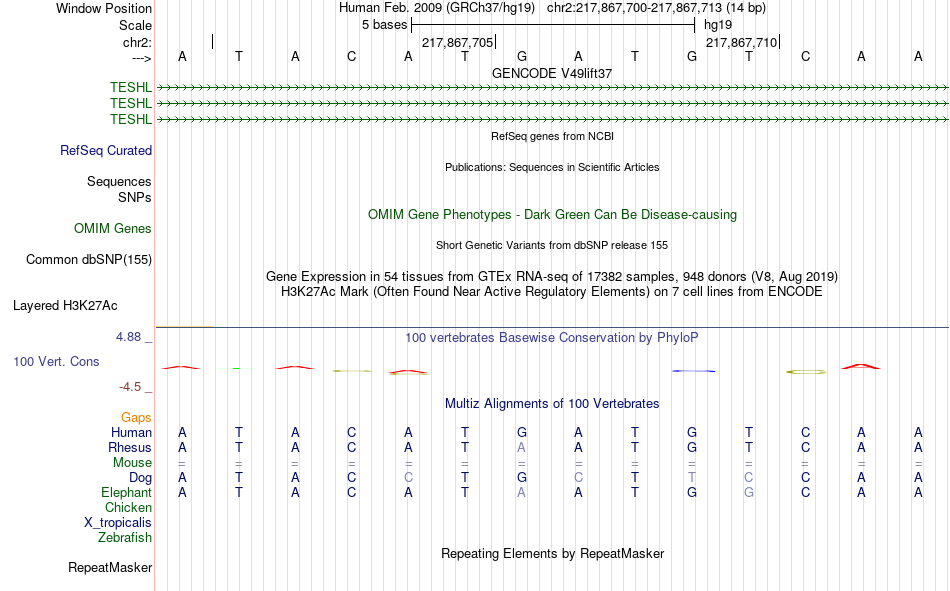The width and height of the screenshot is (950, 591).
Task: Open the topmost TESHL gene label
Action: (131, 87)
